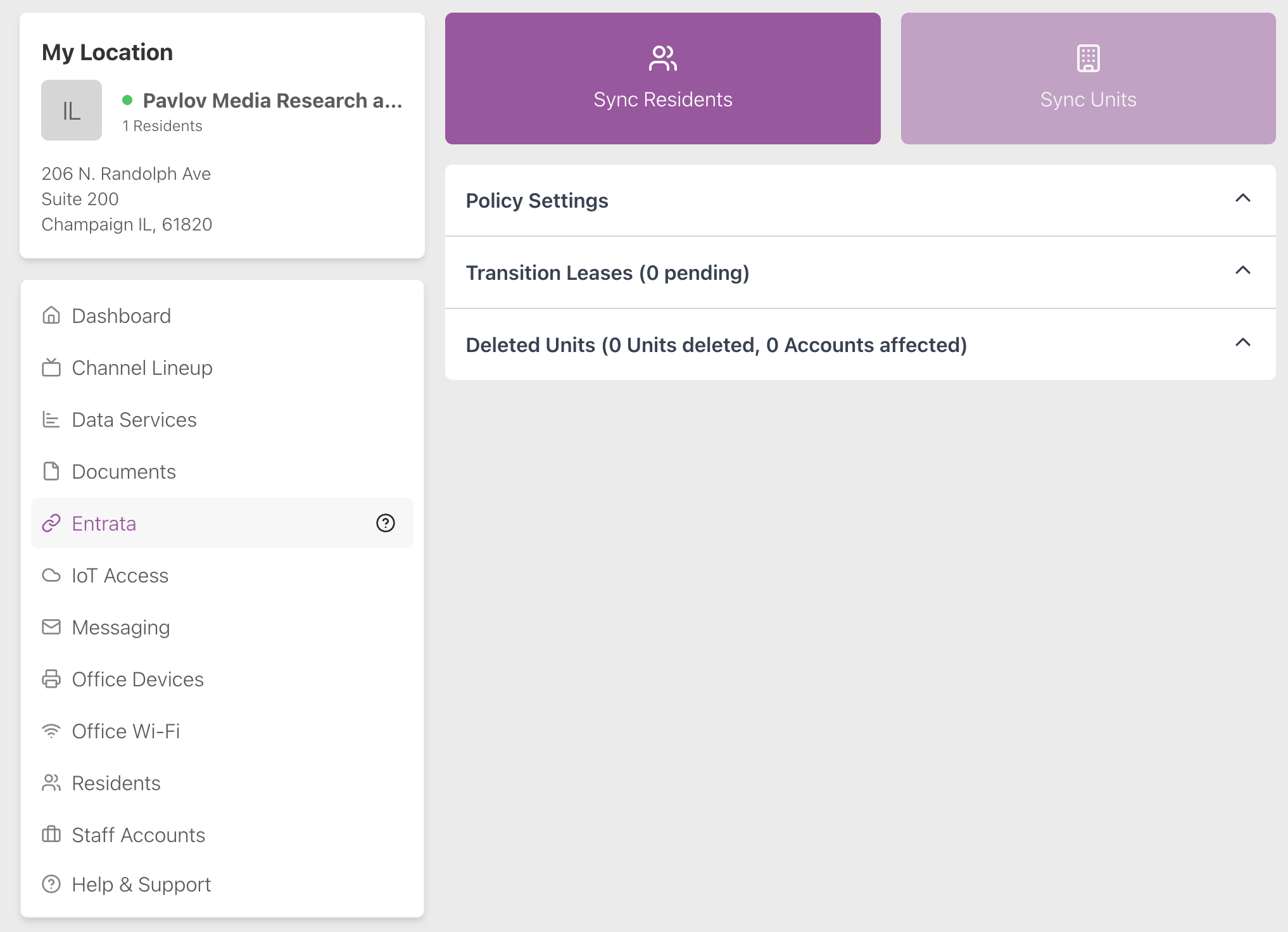Navigate to IoT Access
The width and height of the screenshot is (1288, 932).
pyautogui.click(x=222, y=575)
